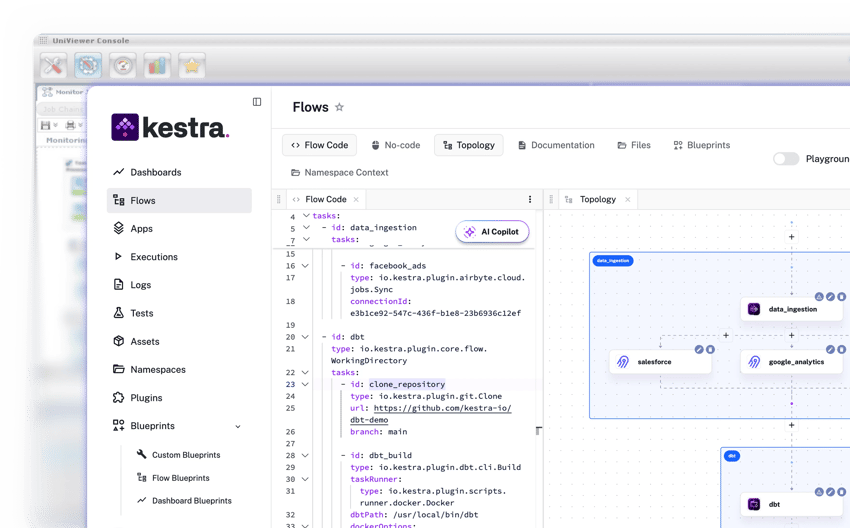
Task: Click the warning icon on dbt node
Action: point(819,492)
